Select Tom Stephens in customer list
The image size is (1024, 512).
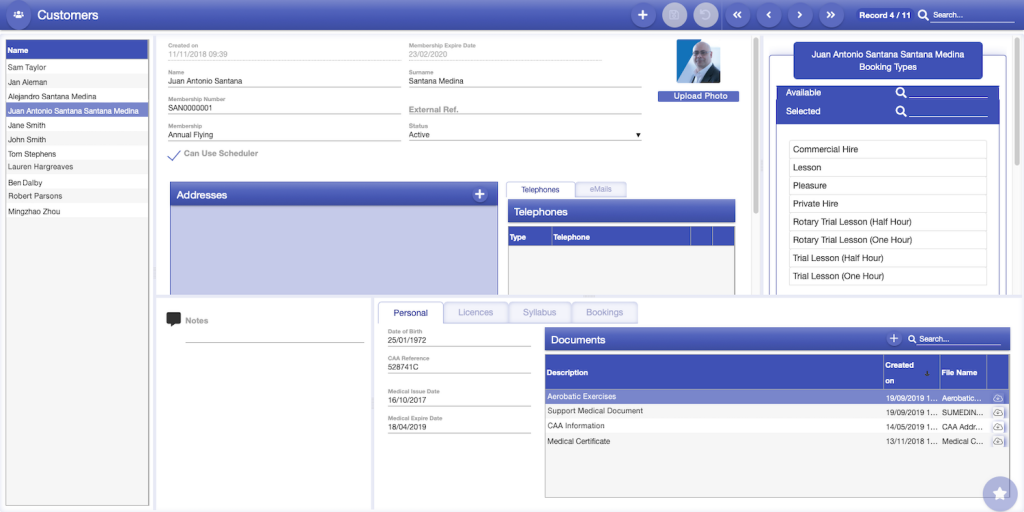[x=77, y=154]
